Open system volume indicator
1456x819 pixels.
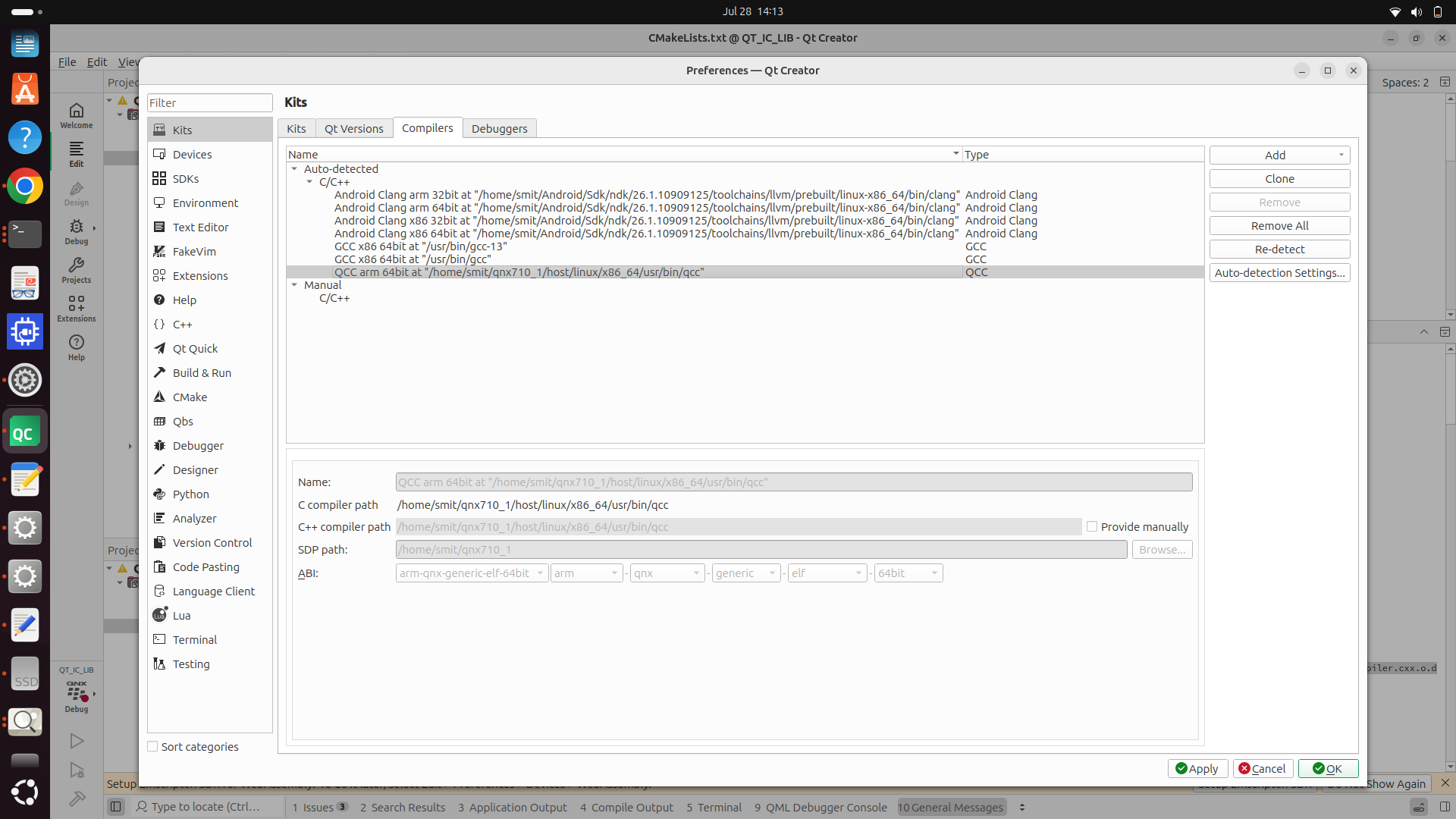1416,11
